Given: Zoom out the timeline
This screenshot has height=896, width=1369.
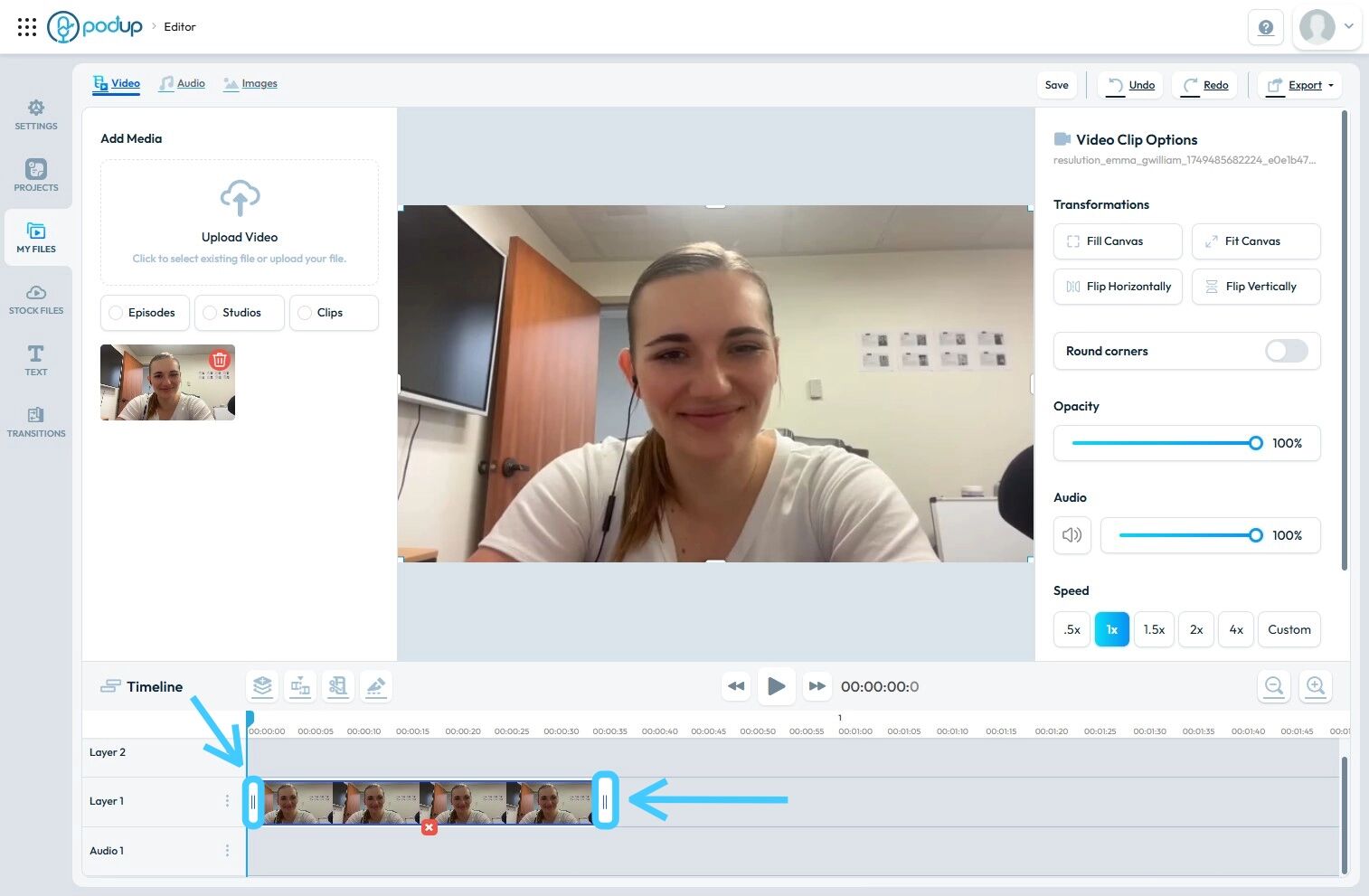Looking at the screenshot, I should [1274, 686].
